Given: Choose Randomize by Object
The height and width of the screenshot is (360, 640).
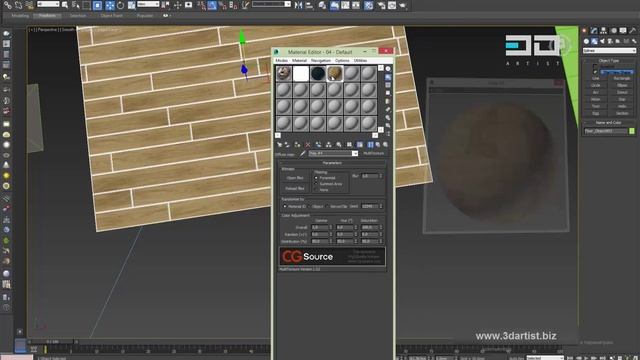Looking at the screenshot, I should (x=309, y=207).
